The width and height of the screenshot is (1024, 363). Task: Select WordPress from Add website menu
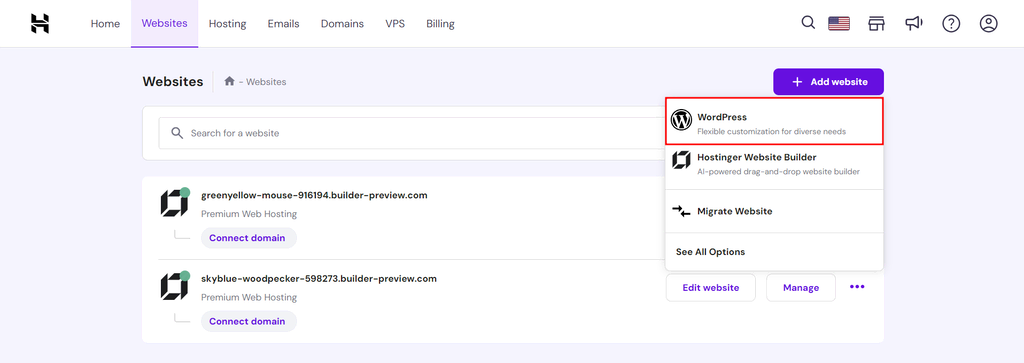click(774, 121)
